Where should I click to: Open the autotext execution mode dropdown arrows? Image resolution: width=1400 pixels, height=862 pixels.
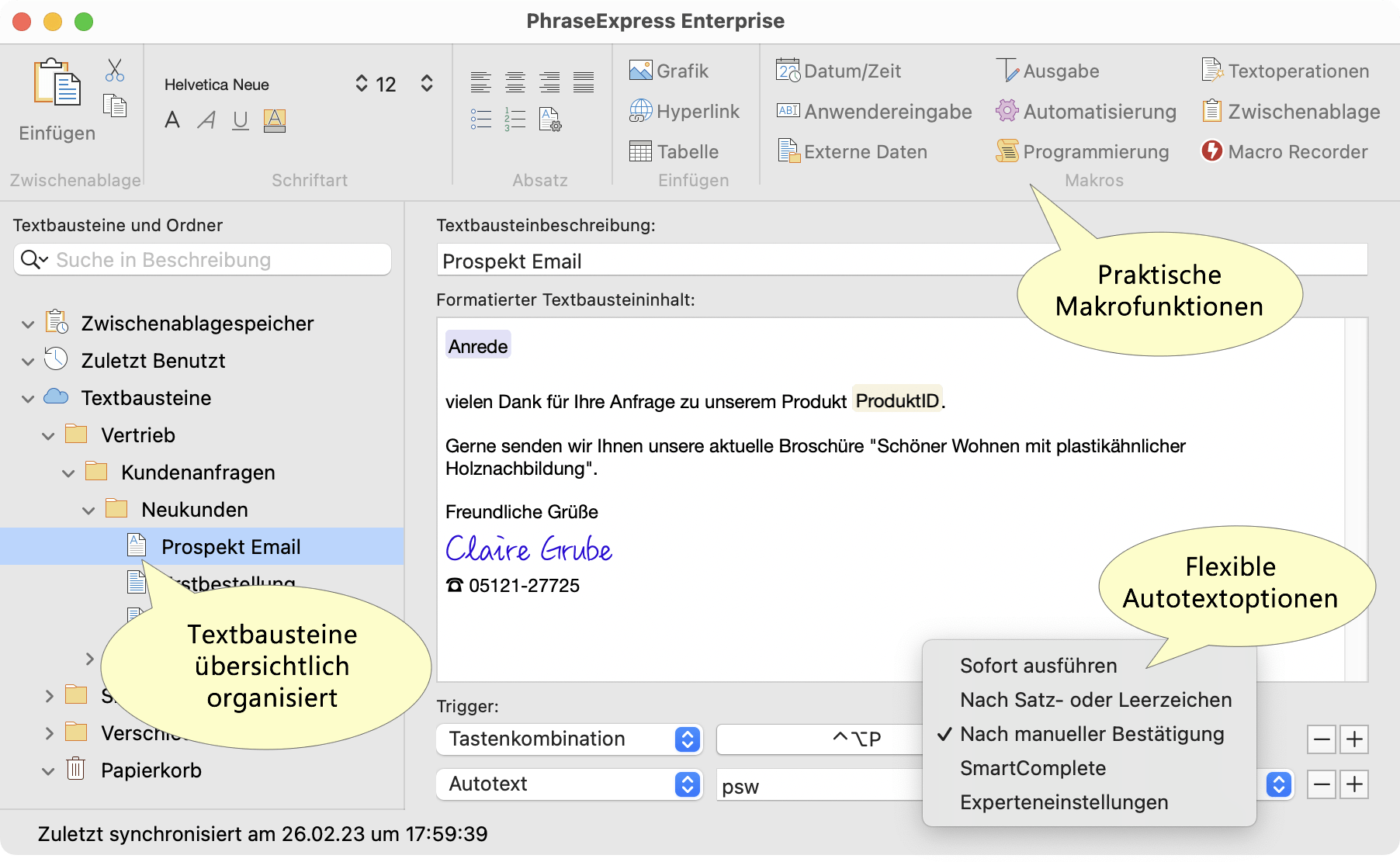click(x=1278, y=784)
